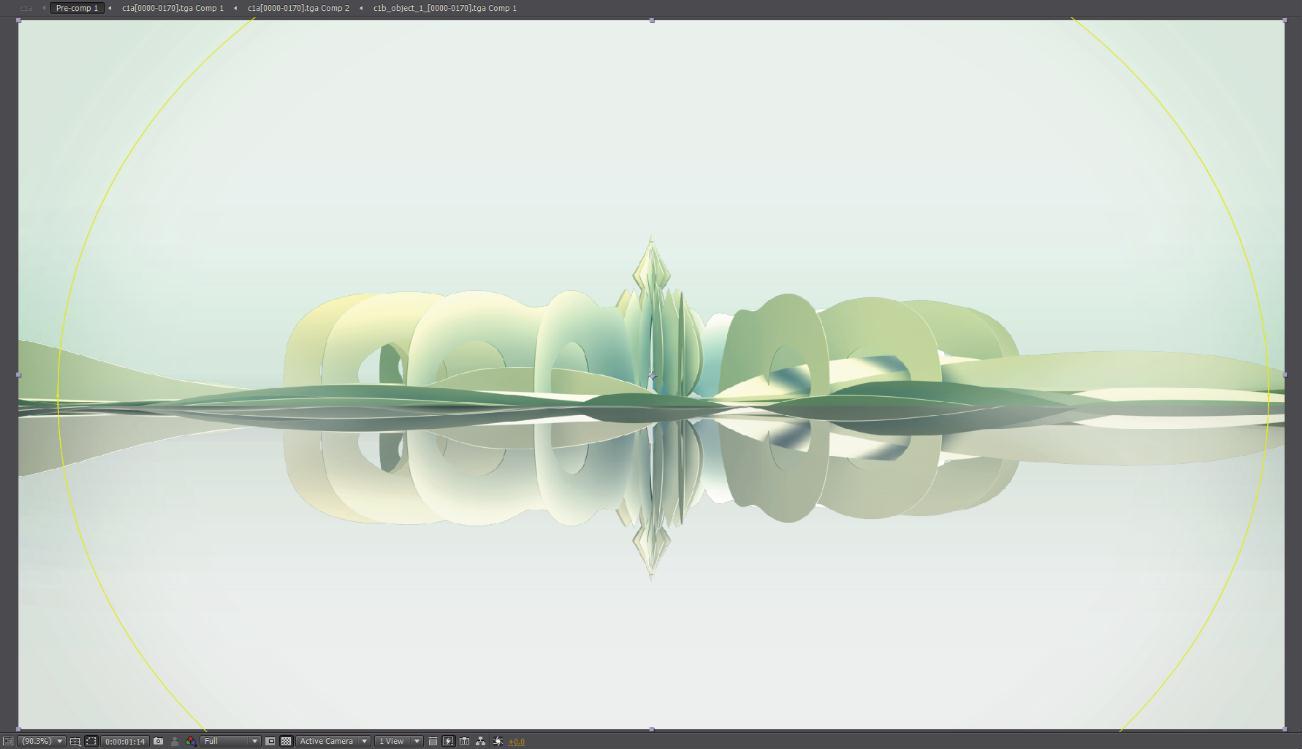The height and width of the screenshot is (749, 1302).
Task: Toggle region of interest button
Action: point(270,741)
